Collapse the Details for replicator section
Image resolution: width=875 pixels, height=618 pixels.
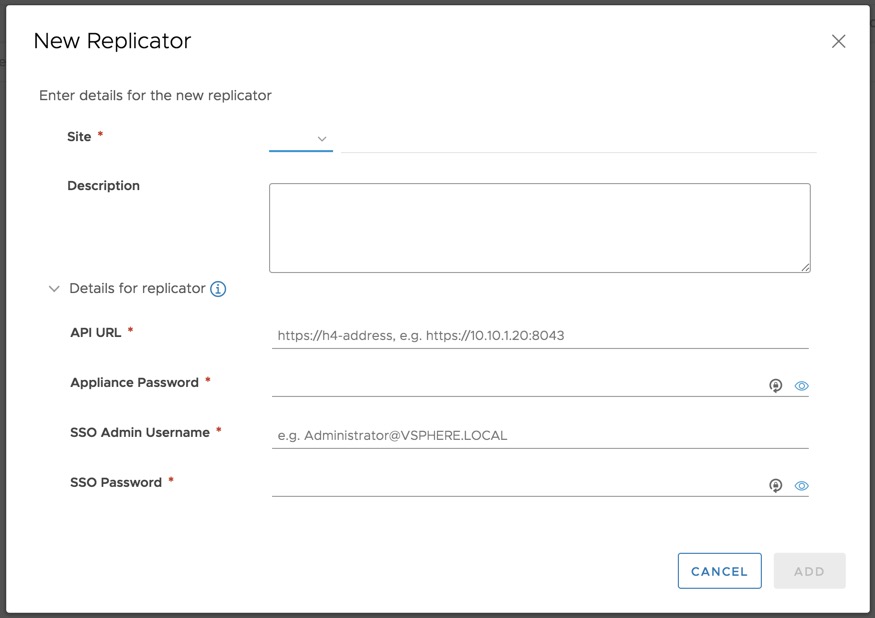pos(54,289)
